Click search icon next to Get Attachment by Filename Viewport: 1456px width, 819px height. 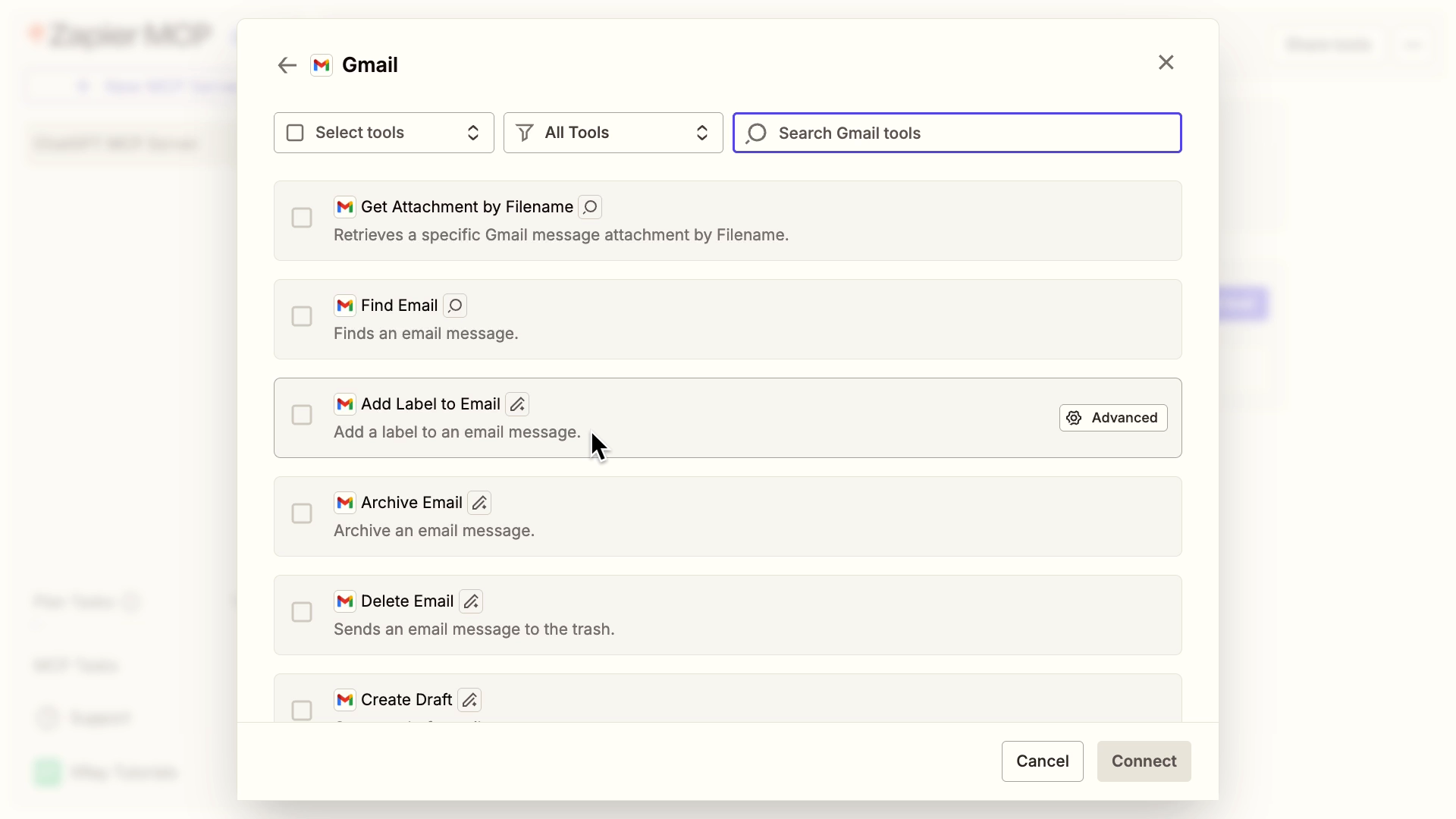590,207
